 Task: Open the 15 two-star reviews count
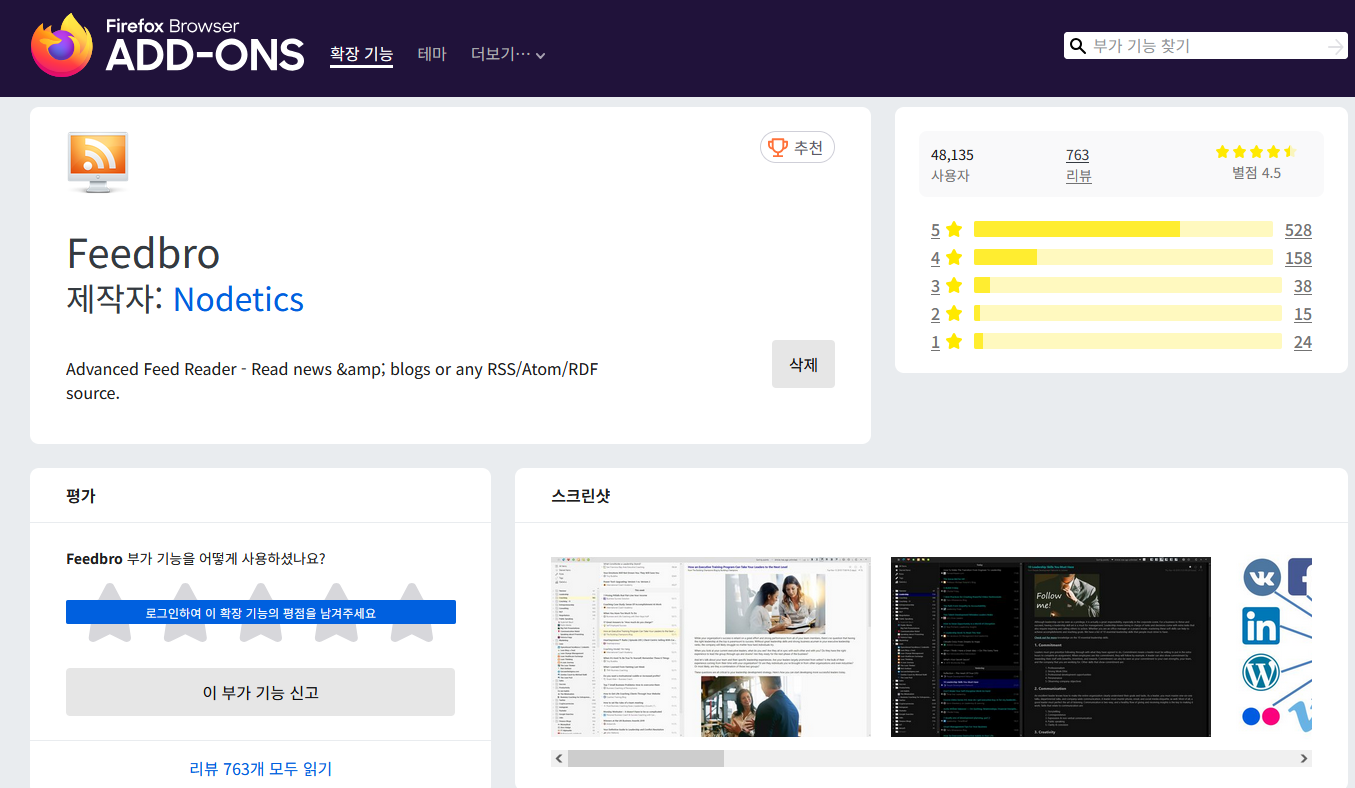(x=1302, y=314)
